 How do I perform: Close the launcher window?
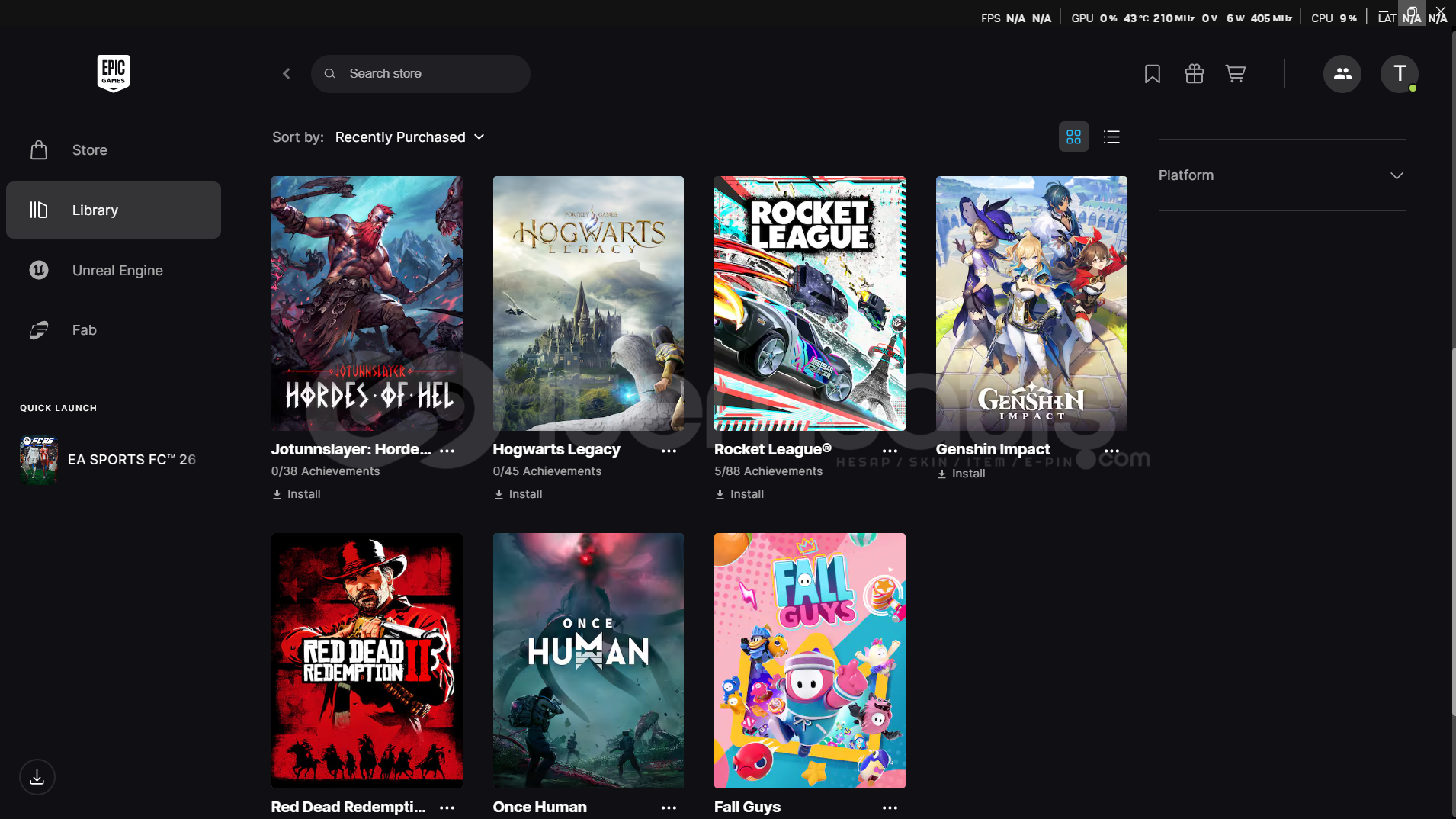(x=1441, y=11)
